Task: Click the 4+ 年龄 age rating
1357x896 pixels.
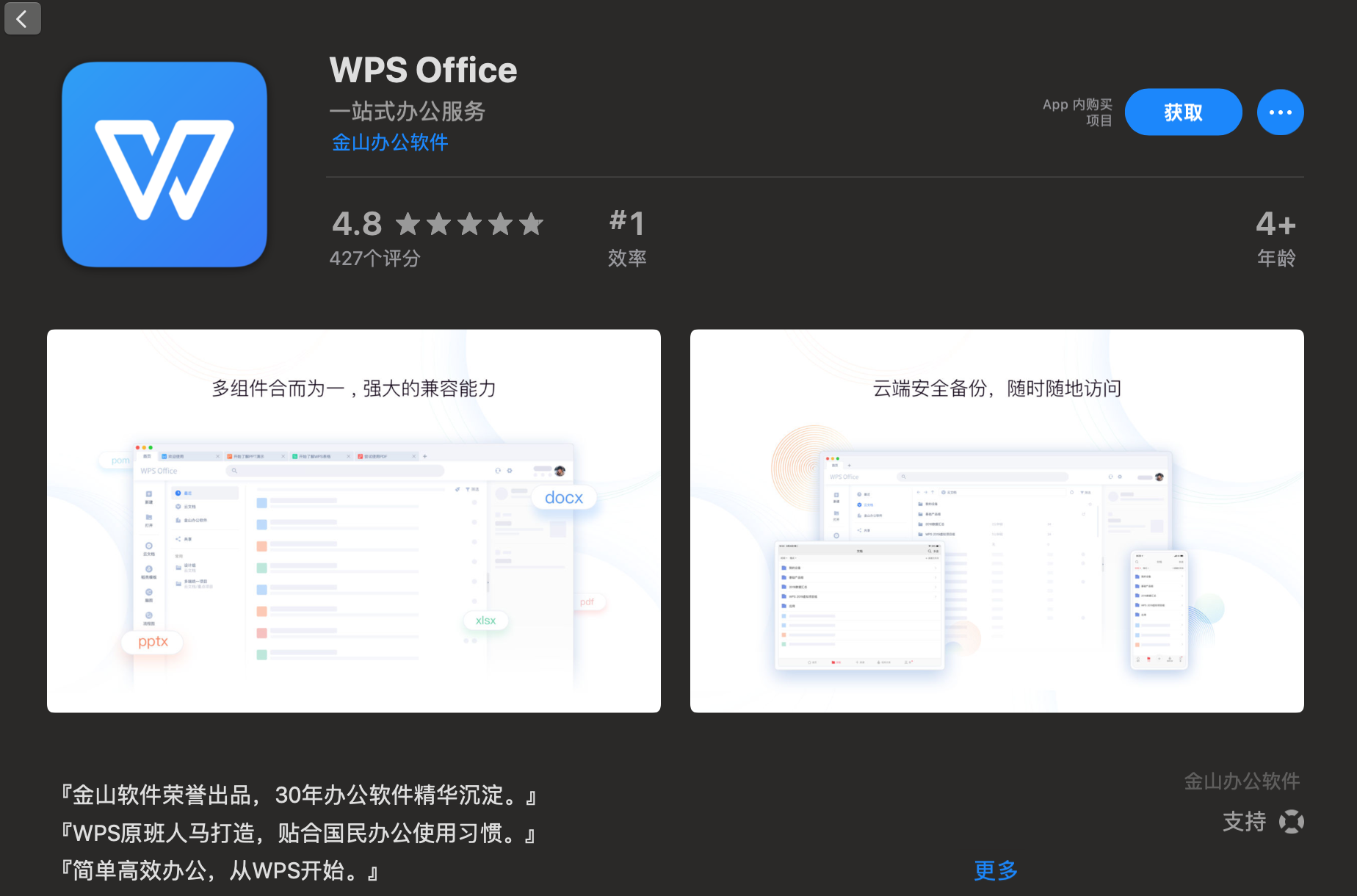Action: click(x=1276, y=239)
